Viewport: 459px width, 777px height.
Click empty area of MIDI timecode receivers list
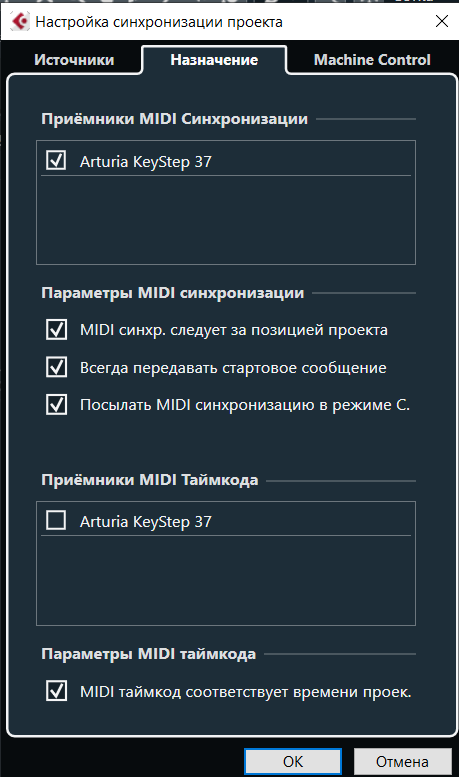tap(226, 580)
